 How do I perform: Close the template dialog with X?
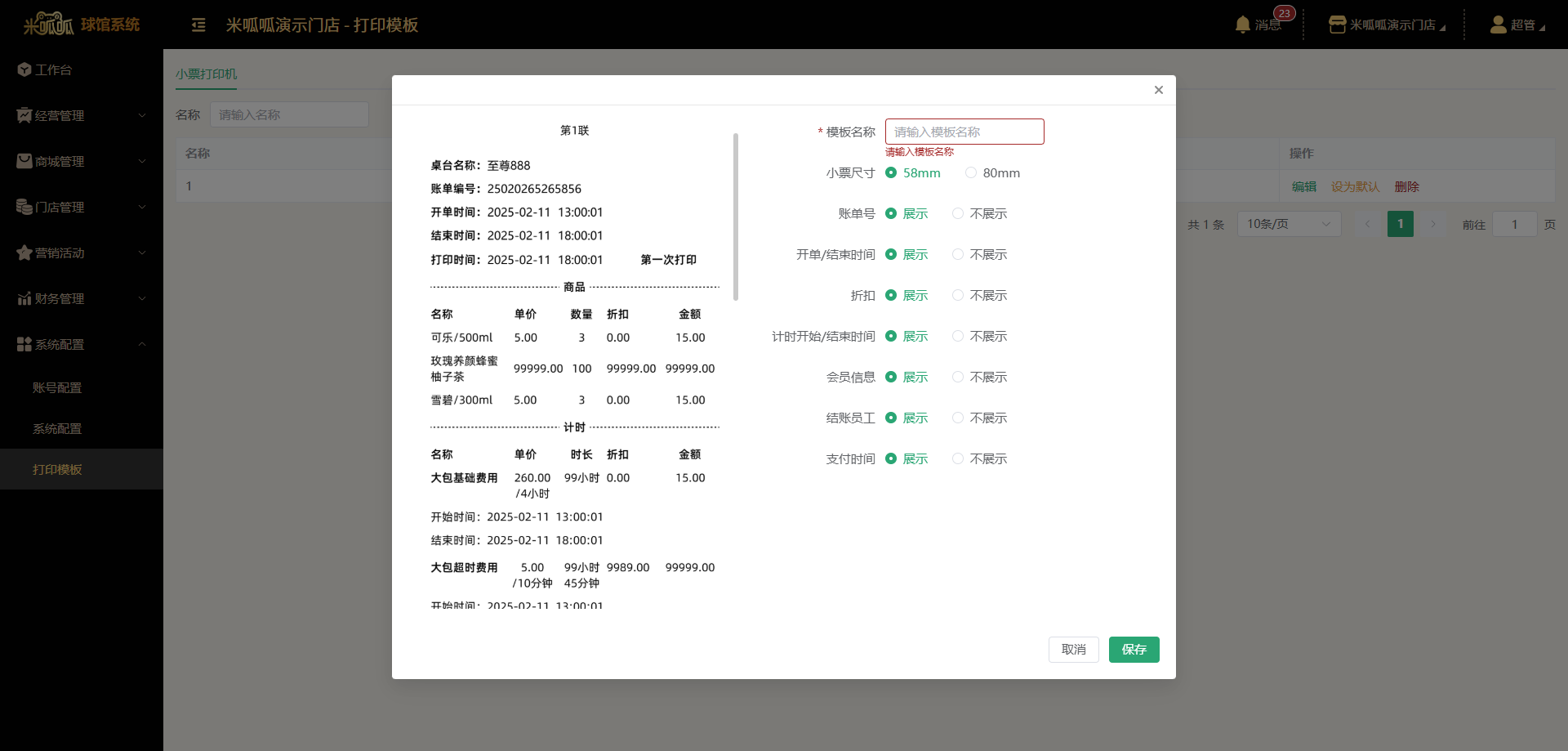tap(1158, 90)
